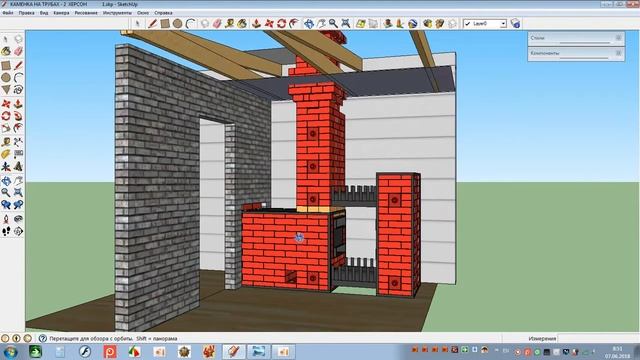Open the Вид menu
Image resolution: width=640 pixels, height=360 pixels.
(x=44, y=13)
